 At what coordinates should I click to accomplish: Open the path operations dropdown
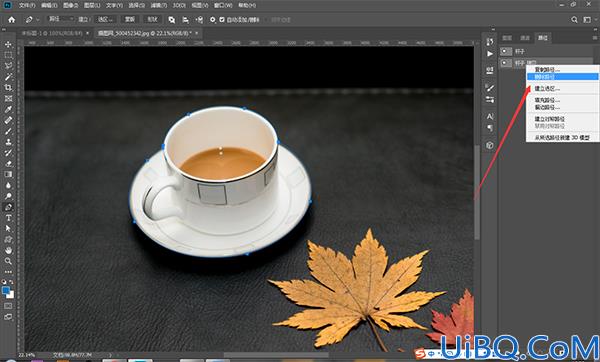[172, 20]
